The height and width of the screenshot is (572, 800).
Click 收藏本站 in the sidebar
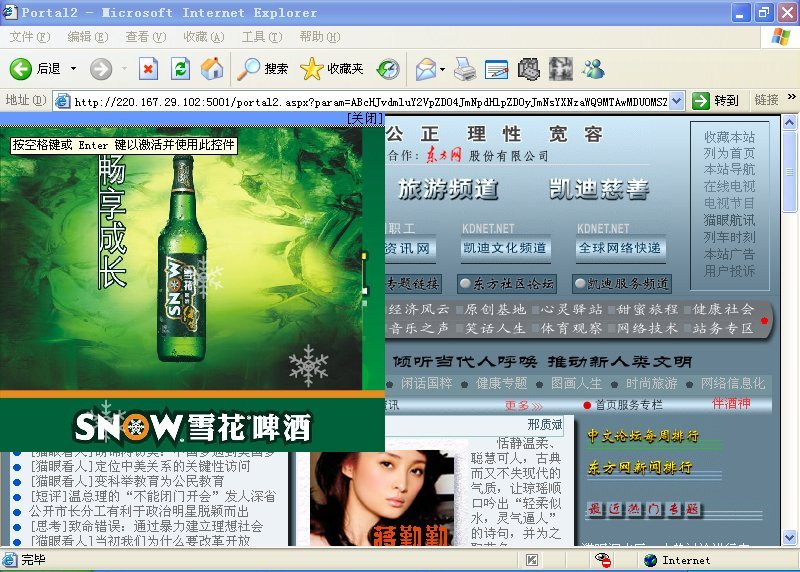click(x=729, y=137)
